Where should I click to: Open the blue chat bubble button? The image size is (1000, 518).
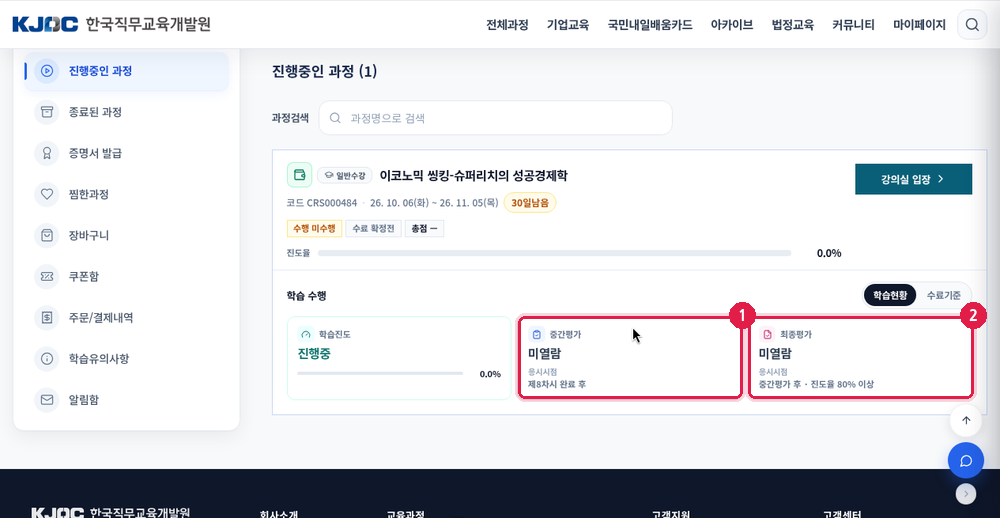966,461
